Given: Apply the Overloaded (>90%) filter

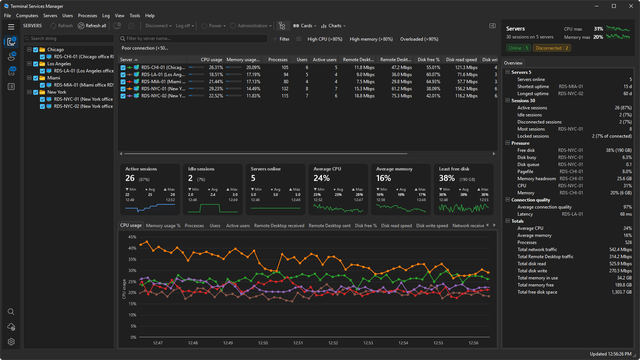Looking at the screenshot, I should click(x=419, y=39).
